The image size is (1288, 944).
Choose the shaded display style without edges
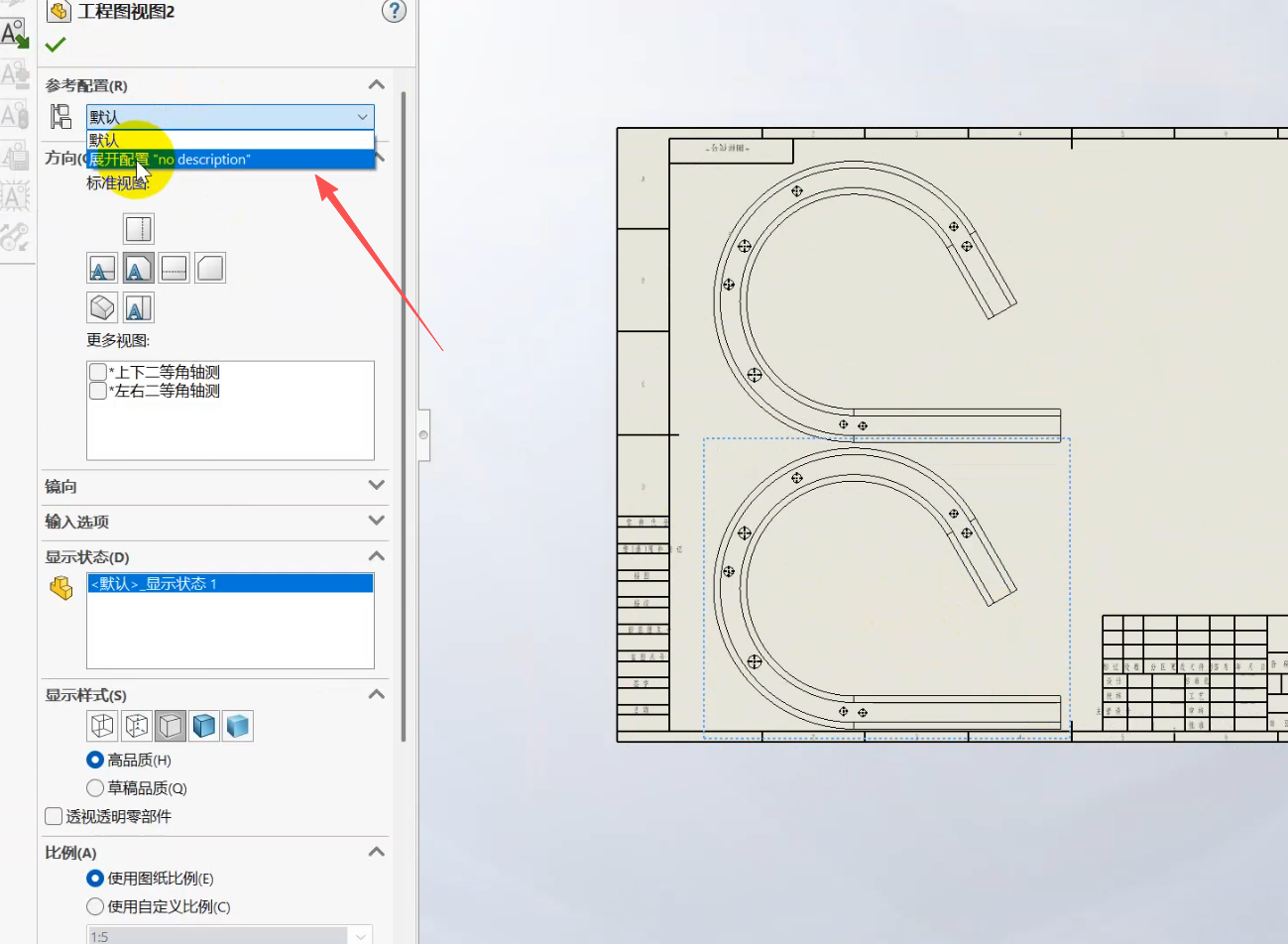238,726
